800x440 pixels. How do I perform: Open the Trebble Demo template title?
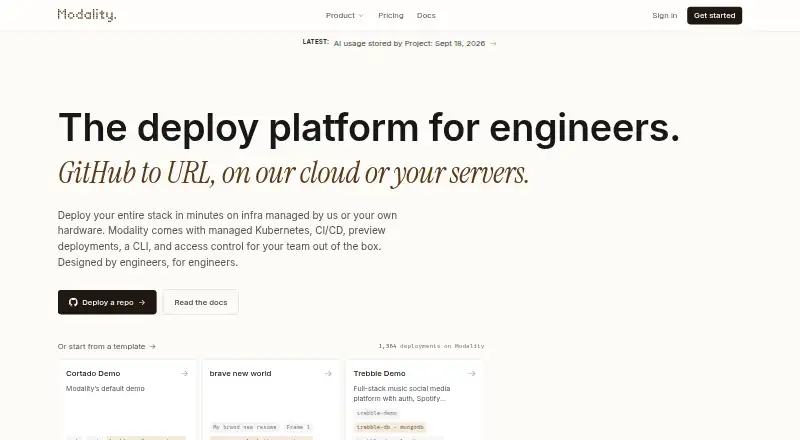pyautogui.click(x=379, y=373)
